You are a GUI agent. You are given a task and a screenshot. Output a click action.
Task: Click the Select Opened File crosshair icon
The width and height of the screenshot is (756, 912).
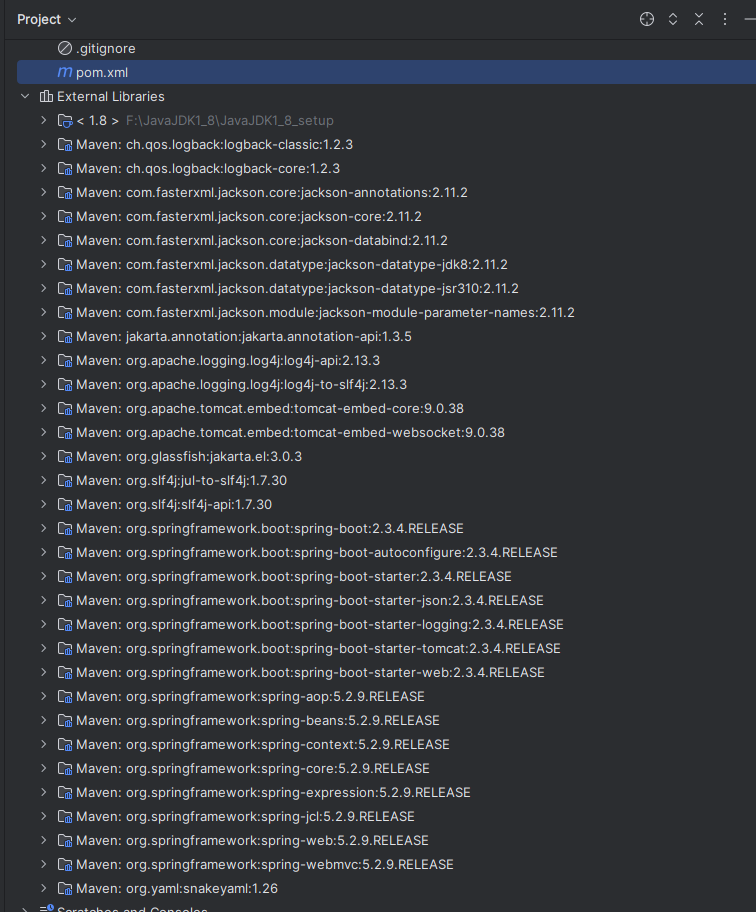[x=647, y=19]
